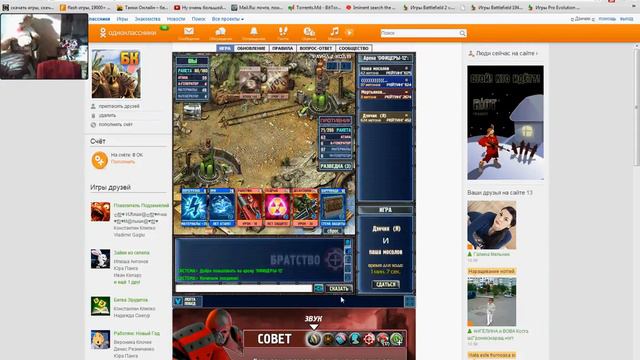Click the green plus icon in СОВЕТ bar

(x=396, y=339)
